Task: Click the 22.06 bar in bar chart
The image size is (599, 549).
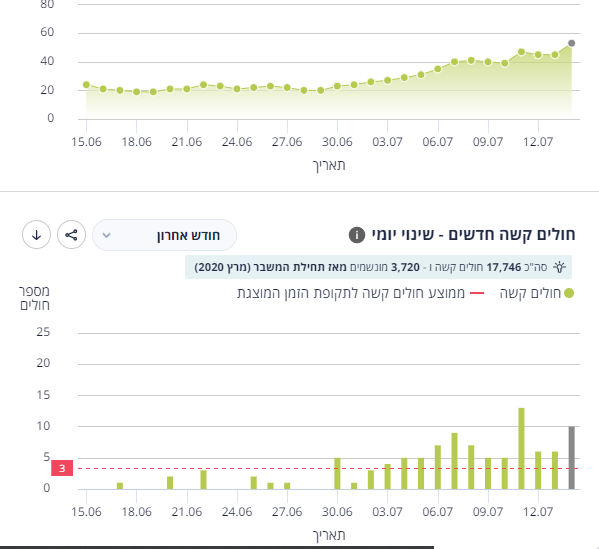Action: tap(204, 479)
